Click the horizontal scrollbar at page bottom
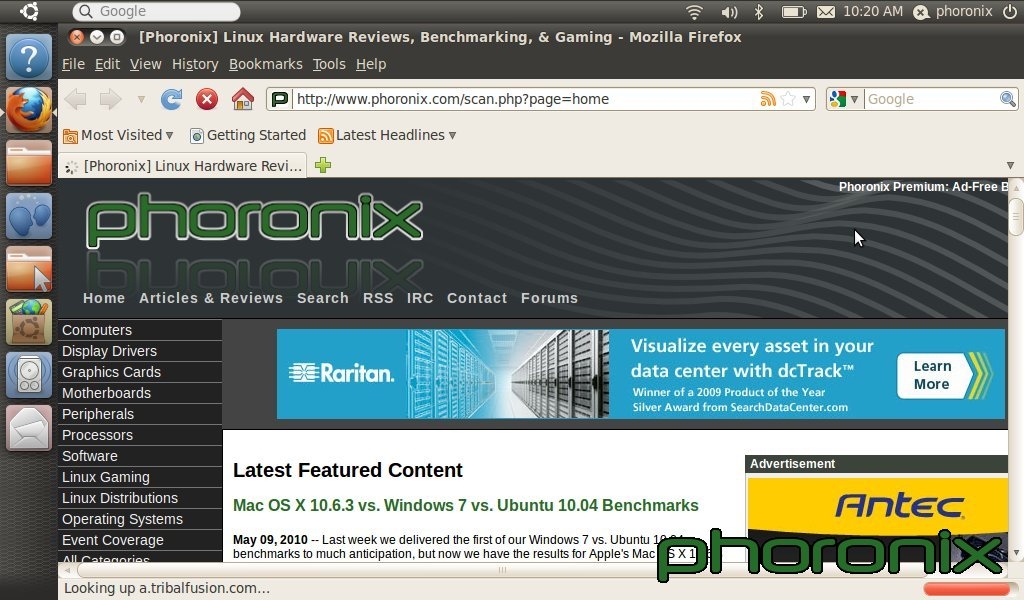Viewport: 1024px width, 600px height. 502,570
